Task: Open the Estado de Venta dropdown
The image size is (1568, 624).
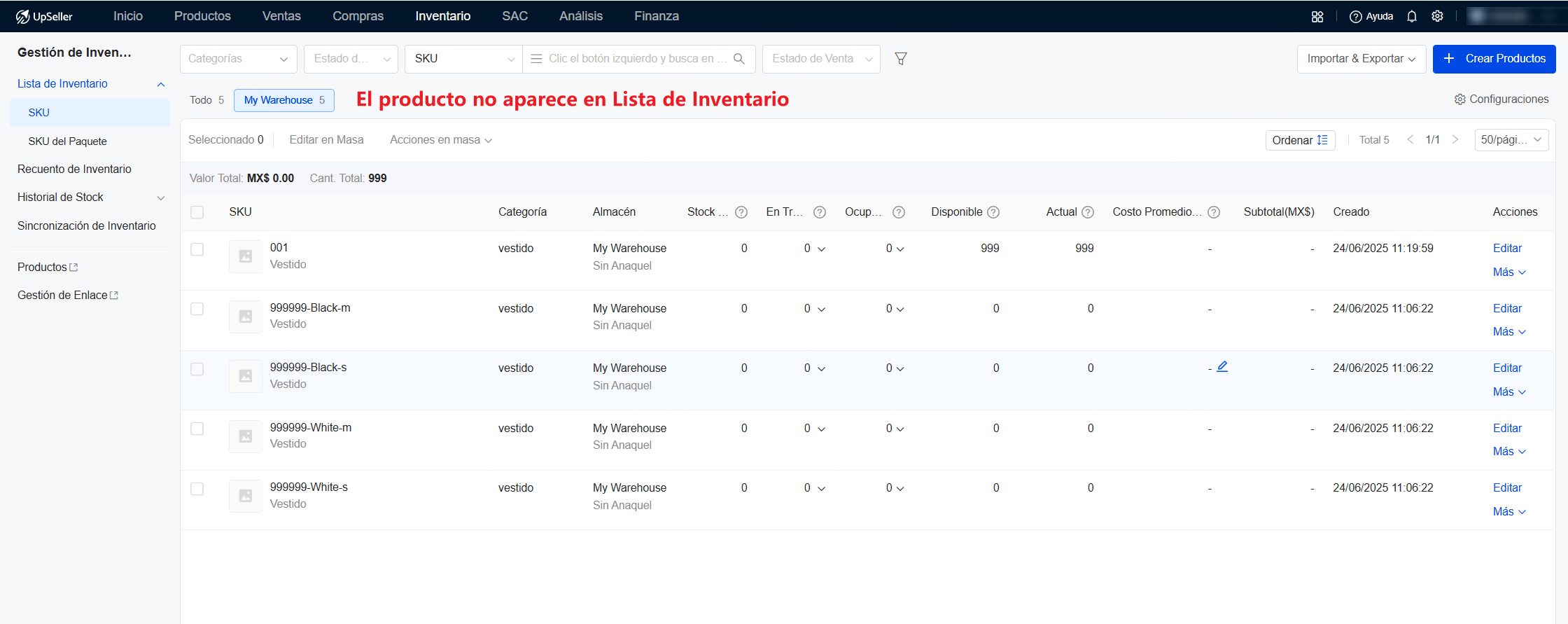Action: coord(821,59)
